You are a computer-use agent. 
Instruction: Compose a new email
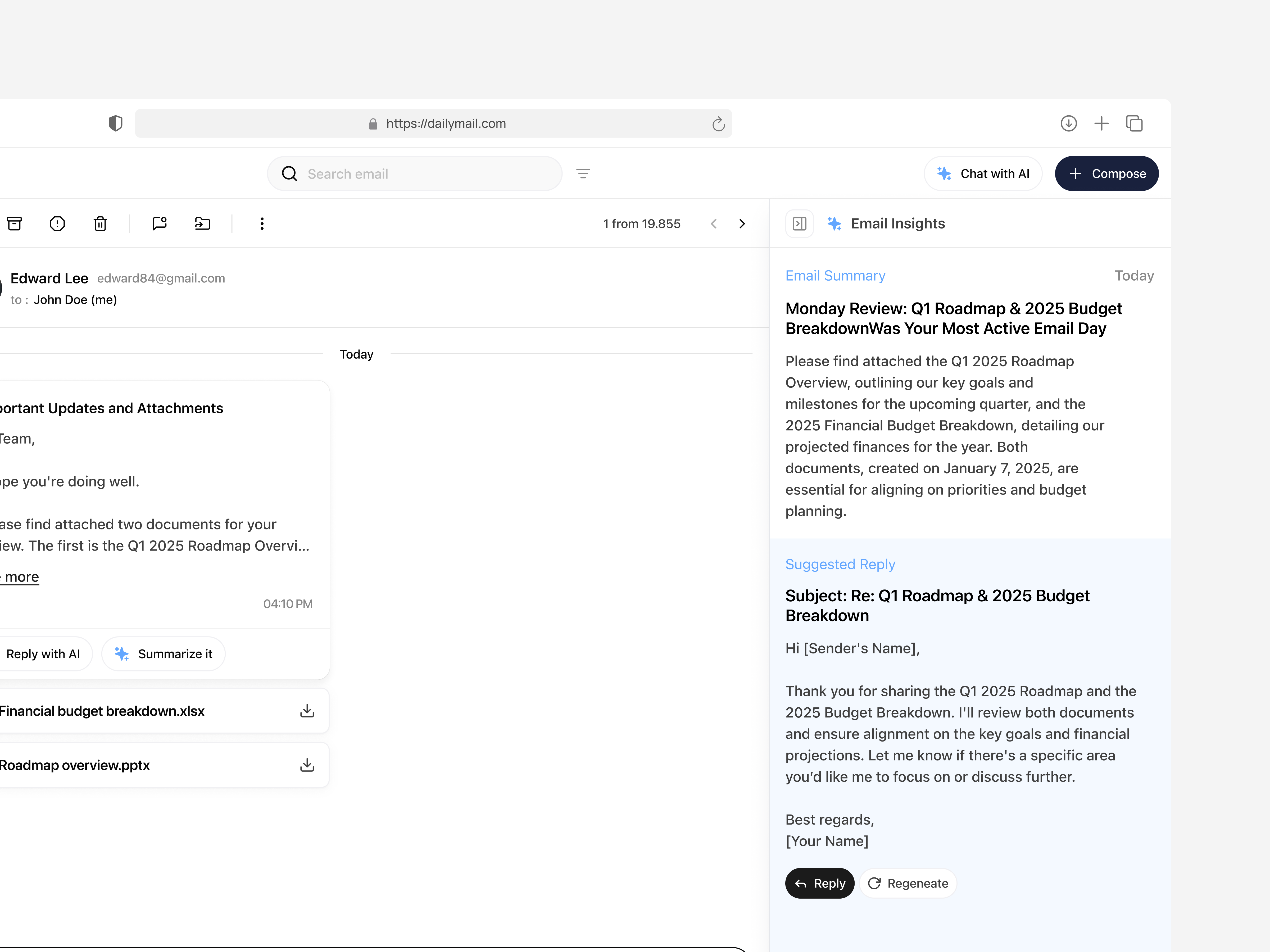point(1106,173)
